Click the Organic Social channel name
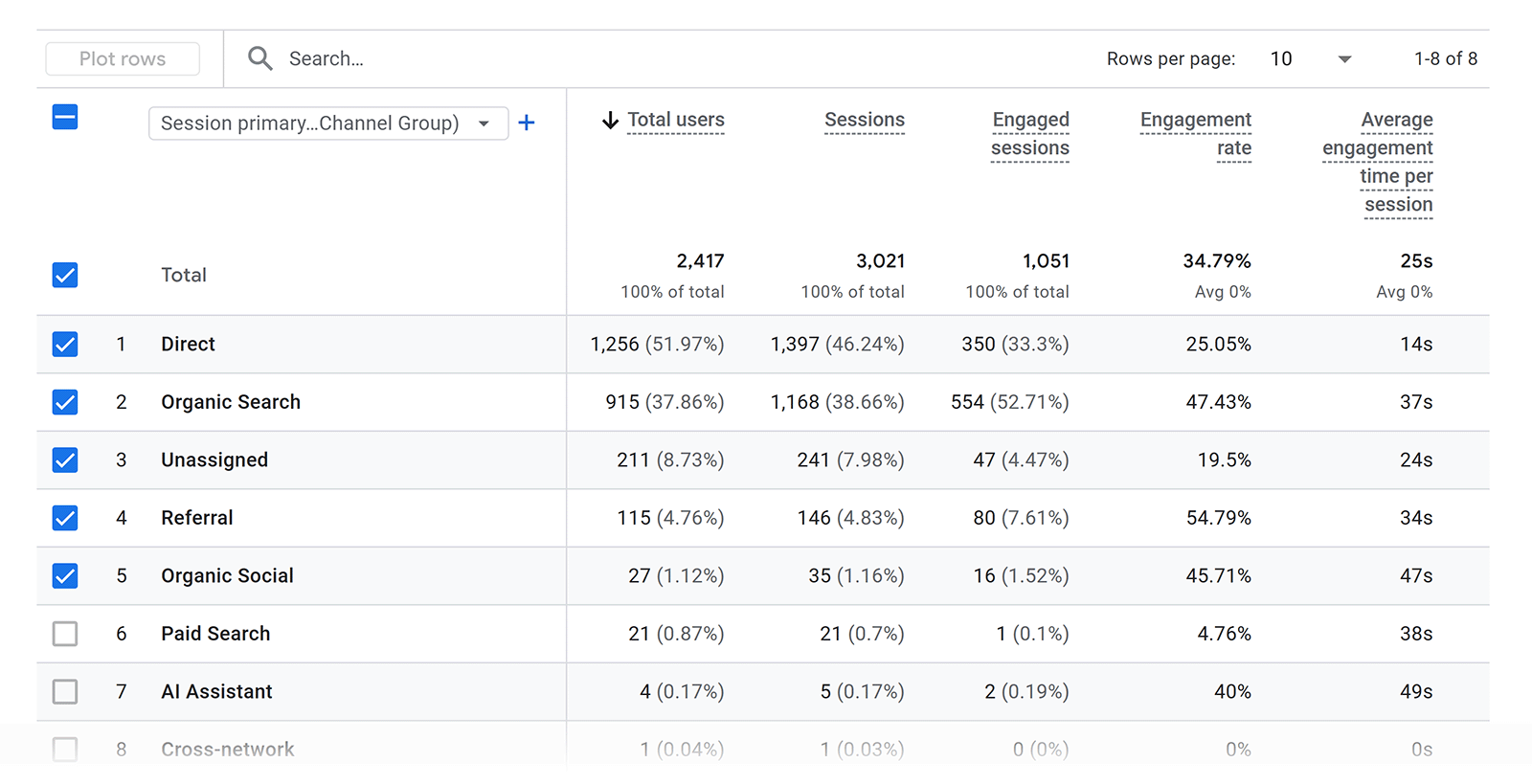 point(227,575)
